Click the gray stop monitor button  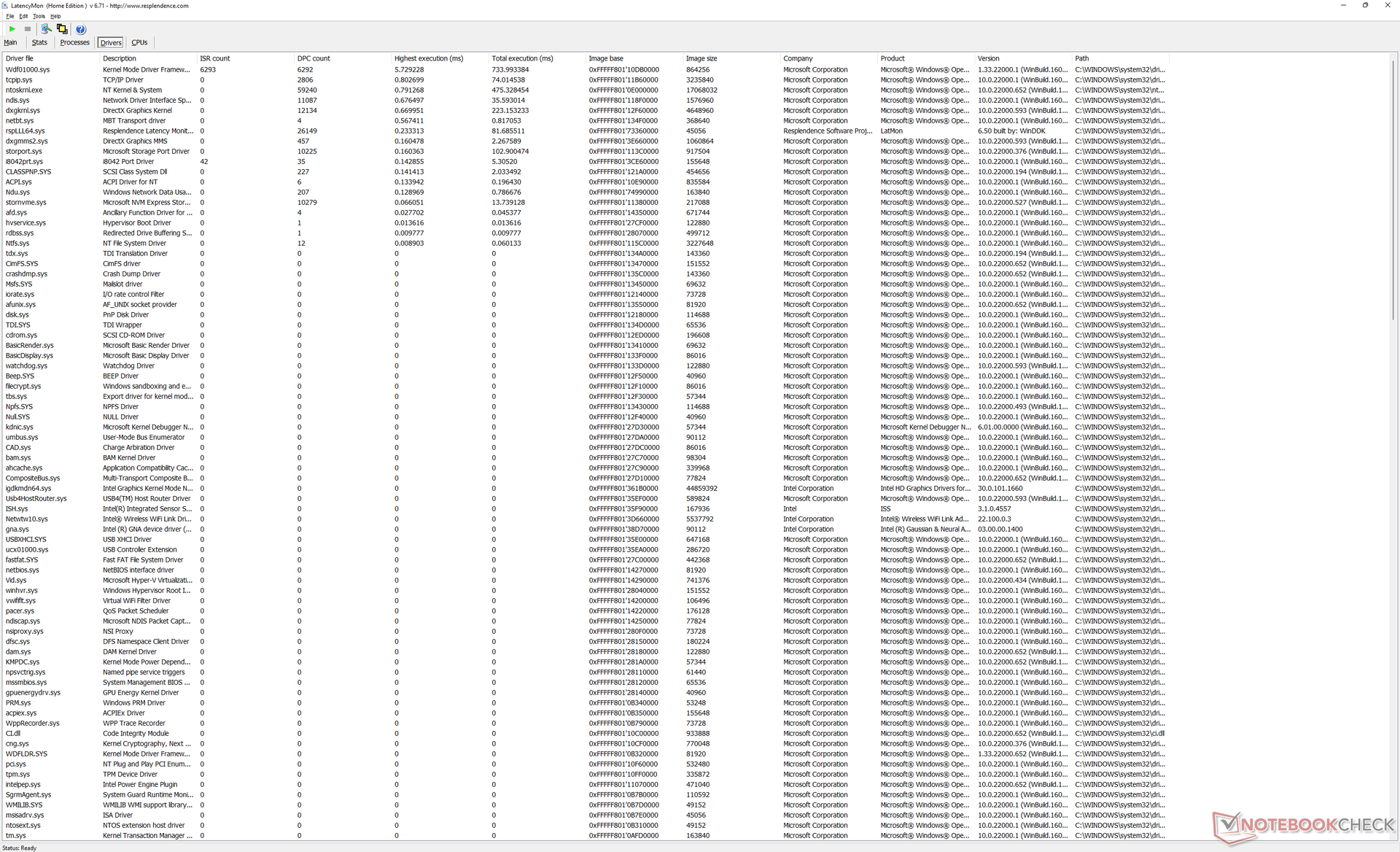click(28, 29)
